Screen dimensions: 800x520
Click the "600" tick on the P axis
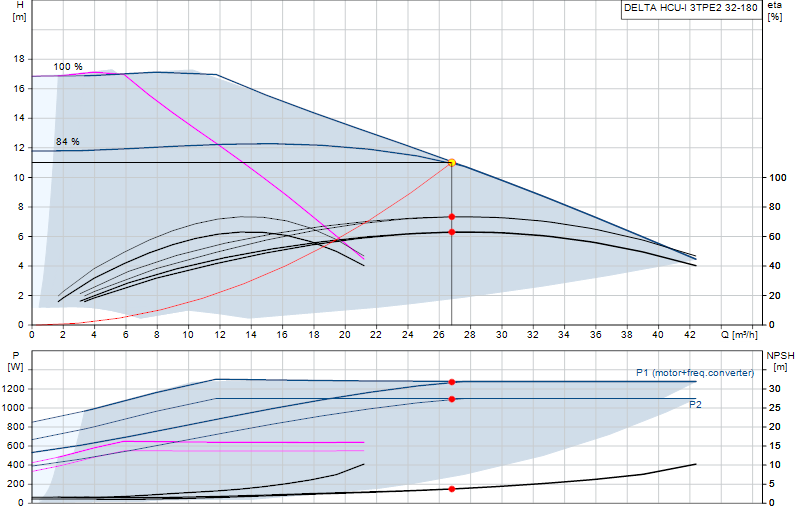click(x=16, y=446)
